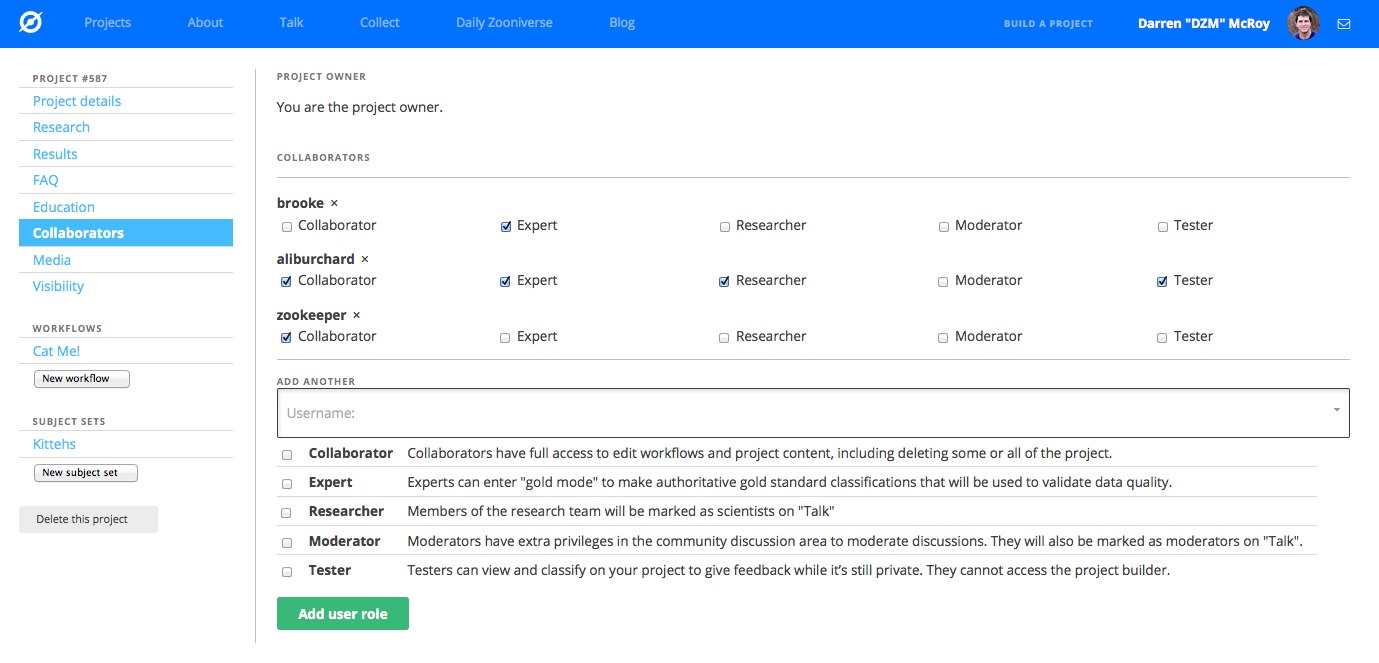Viewport: 1379px width, 663px height.
Task: Remove brooke using the × icon
Action: [334, 203]
